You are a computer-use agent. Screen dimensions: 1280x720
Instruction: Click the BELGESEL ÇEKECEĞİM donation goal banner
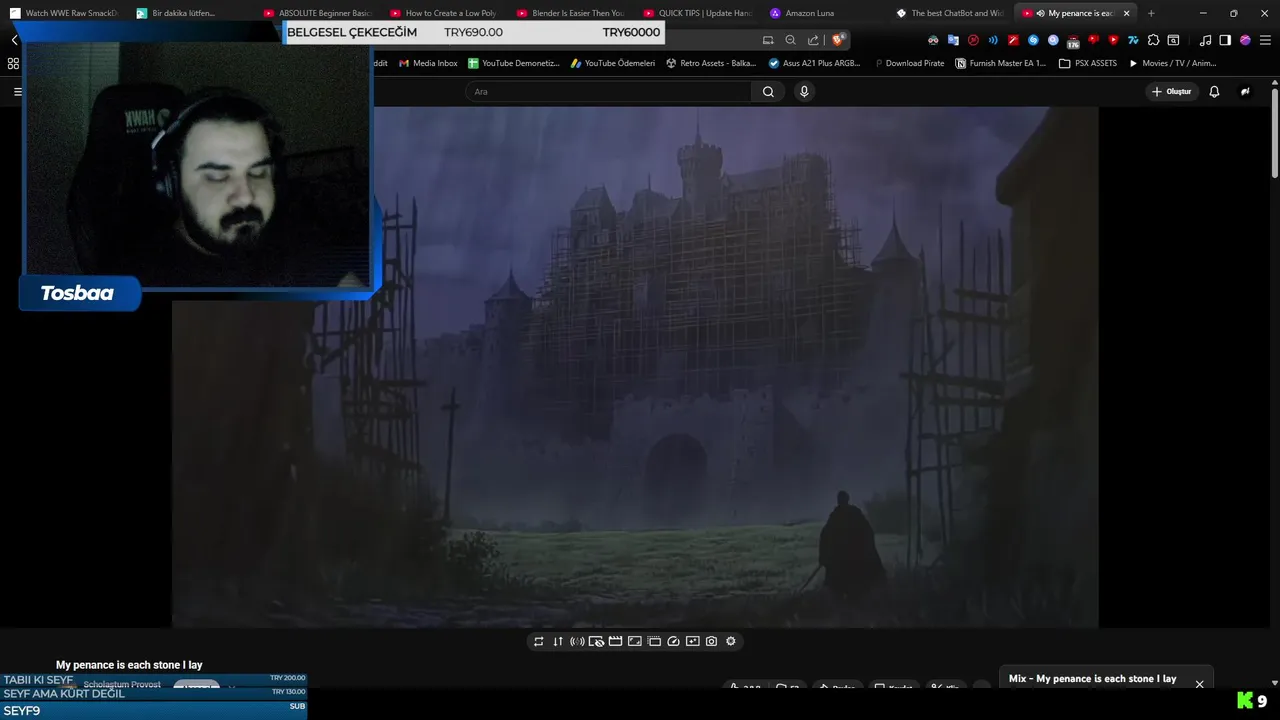click(473, 32)
